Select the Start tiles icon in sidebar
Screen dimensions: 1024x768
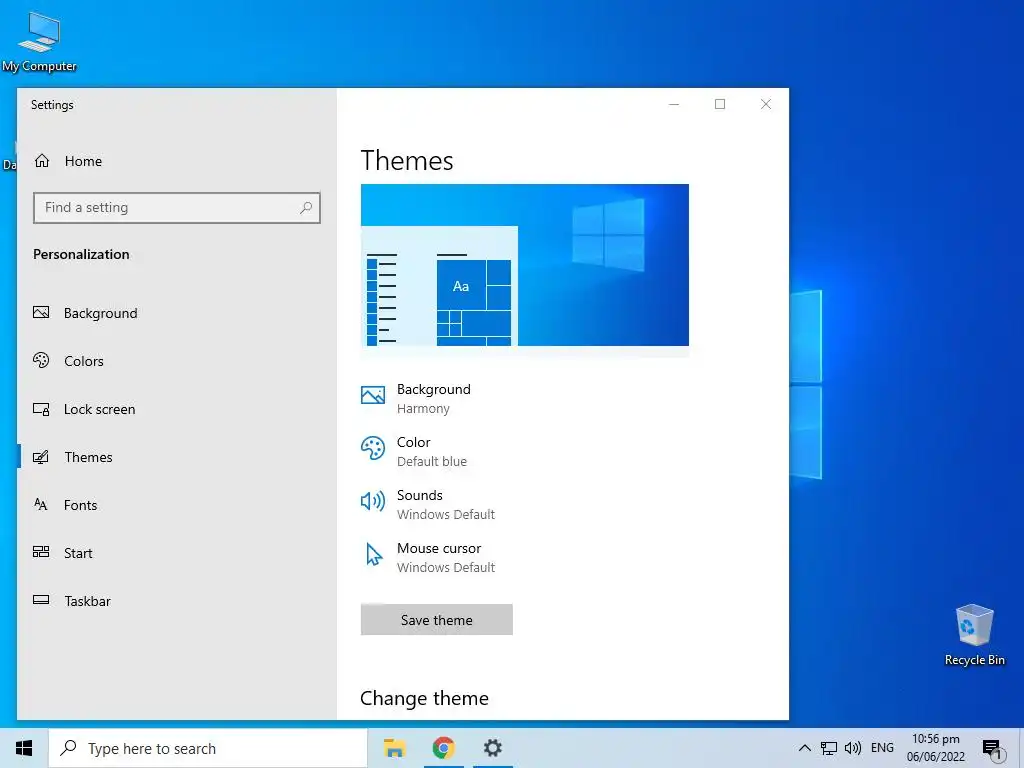click(x=41, y=552)
